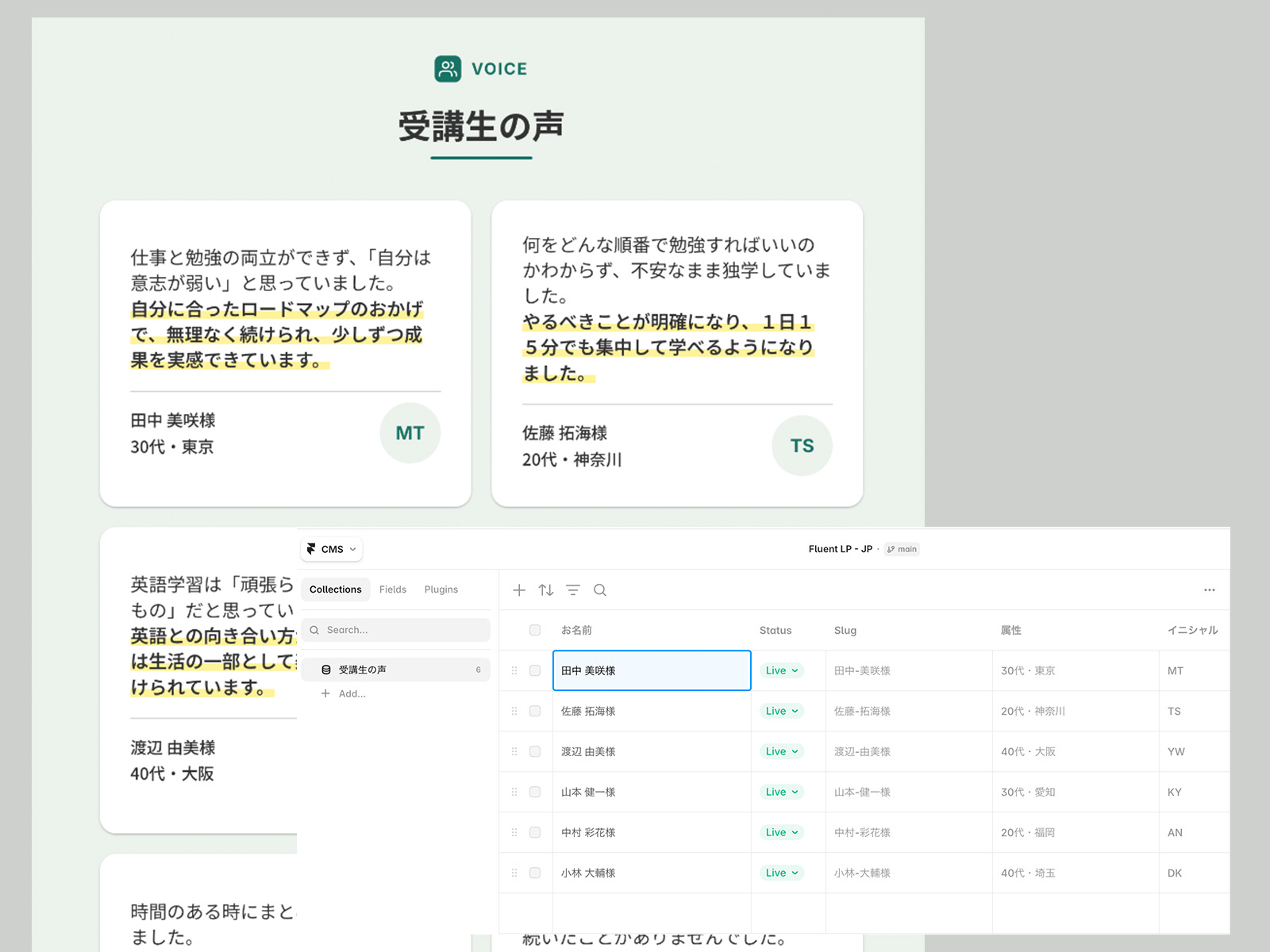Click the initials cell KY
This screenshot has height=952, width=1270.
pos(1195,792)
